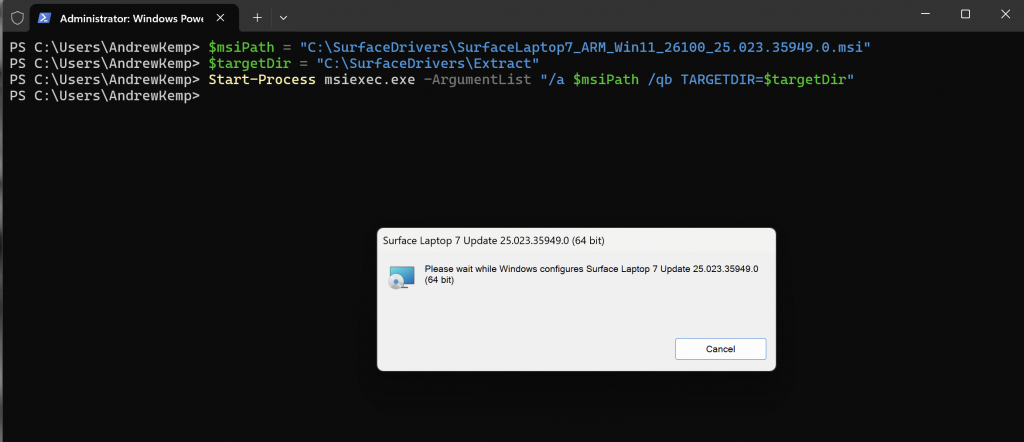Click the $msiPath assignment command line

[x=440, y=47]
